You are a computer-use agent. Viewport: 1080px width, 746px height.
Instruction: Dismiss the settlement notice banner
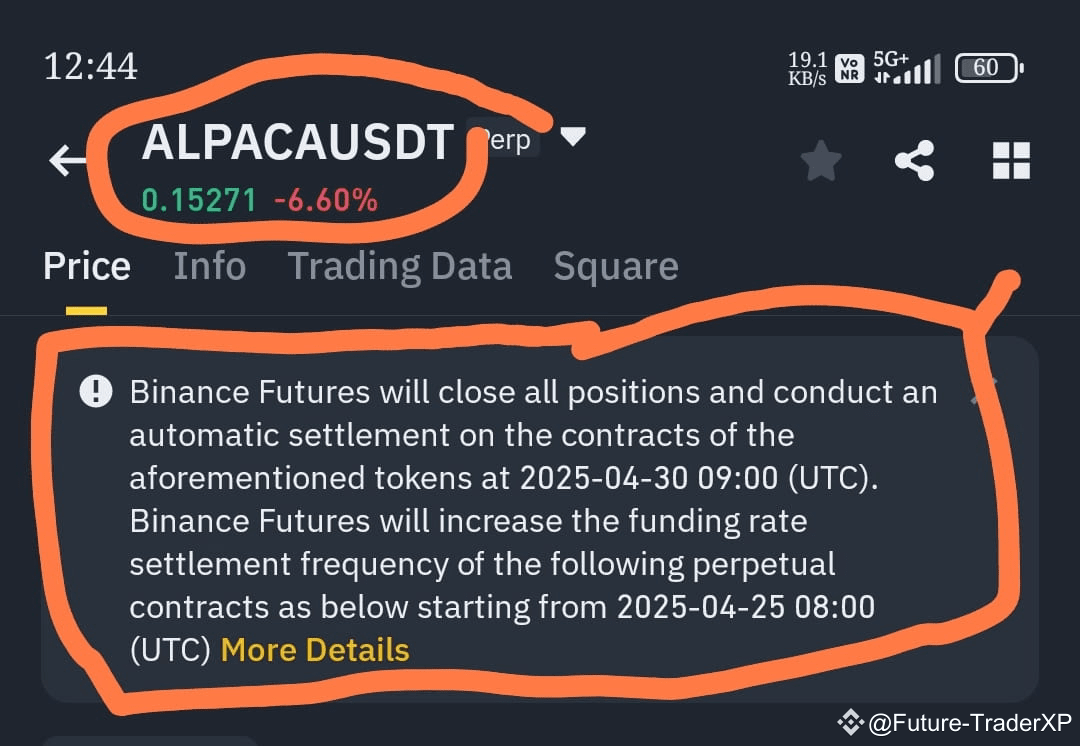985,388
